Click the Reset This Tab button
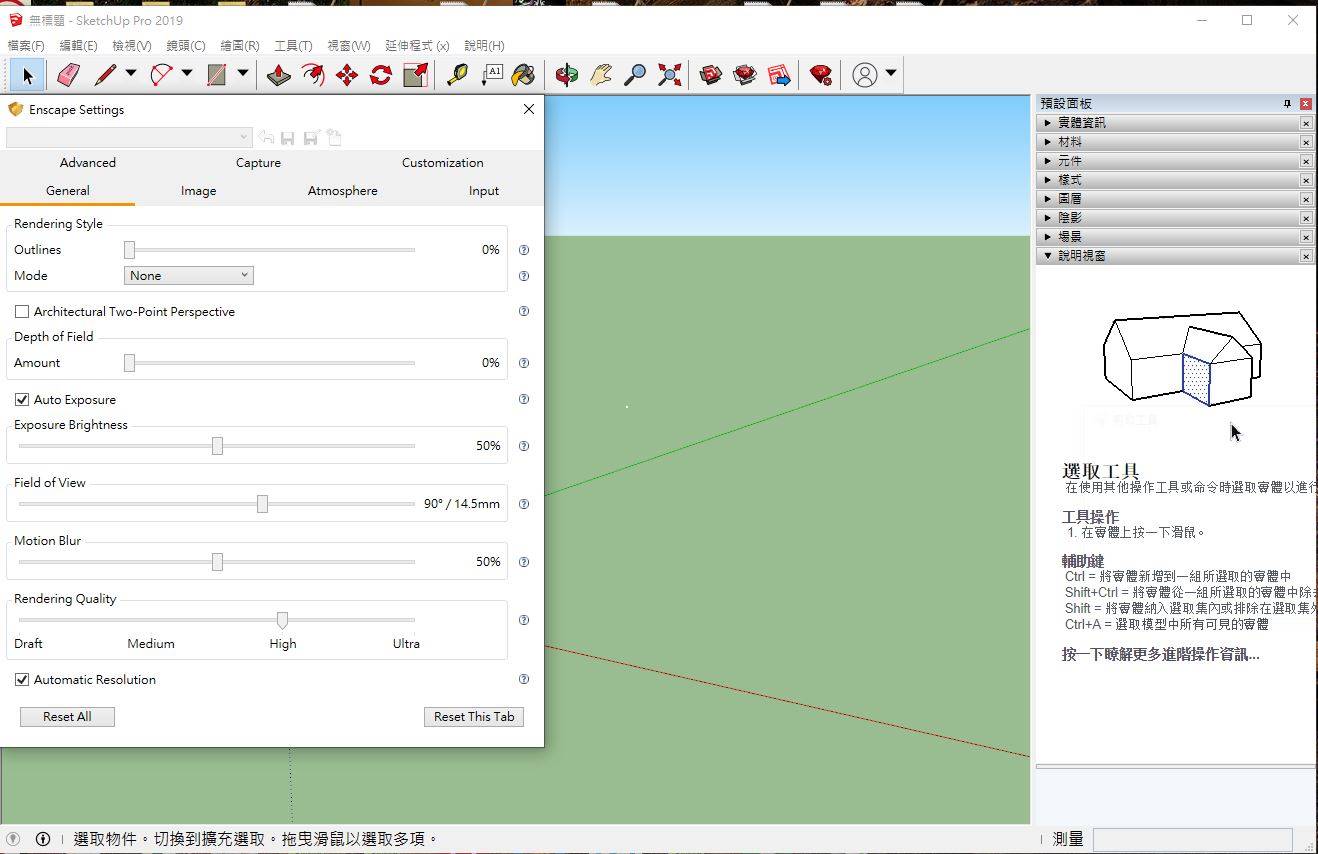The image size is (1318, 854). (x=474, y=717)
